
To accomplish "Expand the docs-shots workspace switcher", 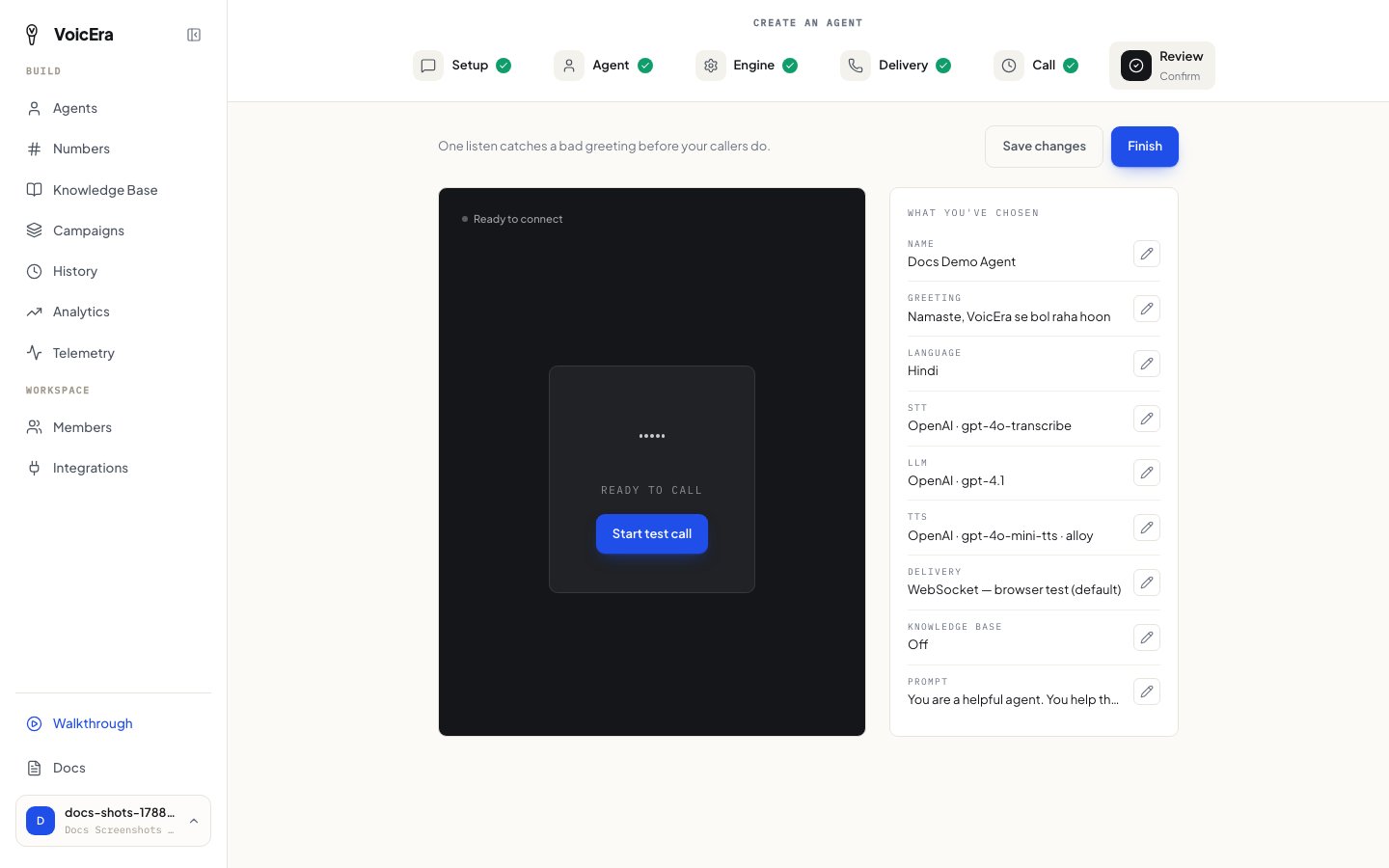I will (x=113, y=821).
